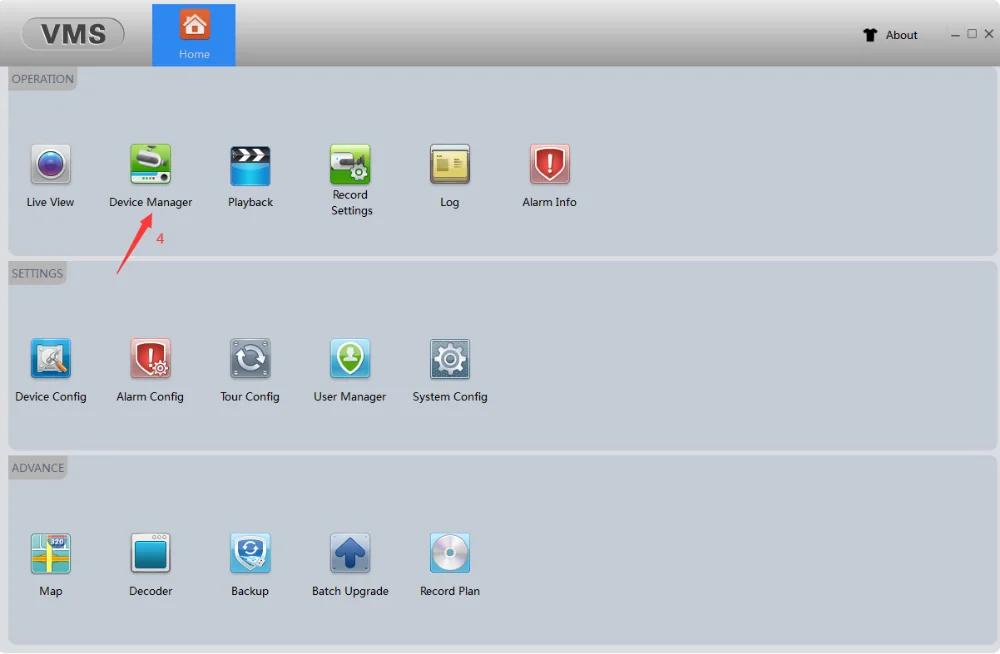Open the Alarm Info shield icon
This screenshot has width=1000, height=654.
click(550, 164)
